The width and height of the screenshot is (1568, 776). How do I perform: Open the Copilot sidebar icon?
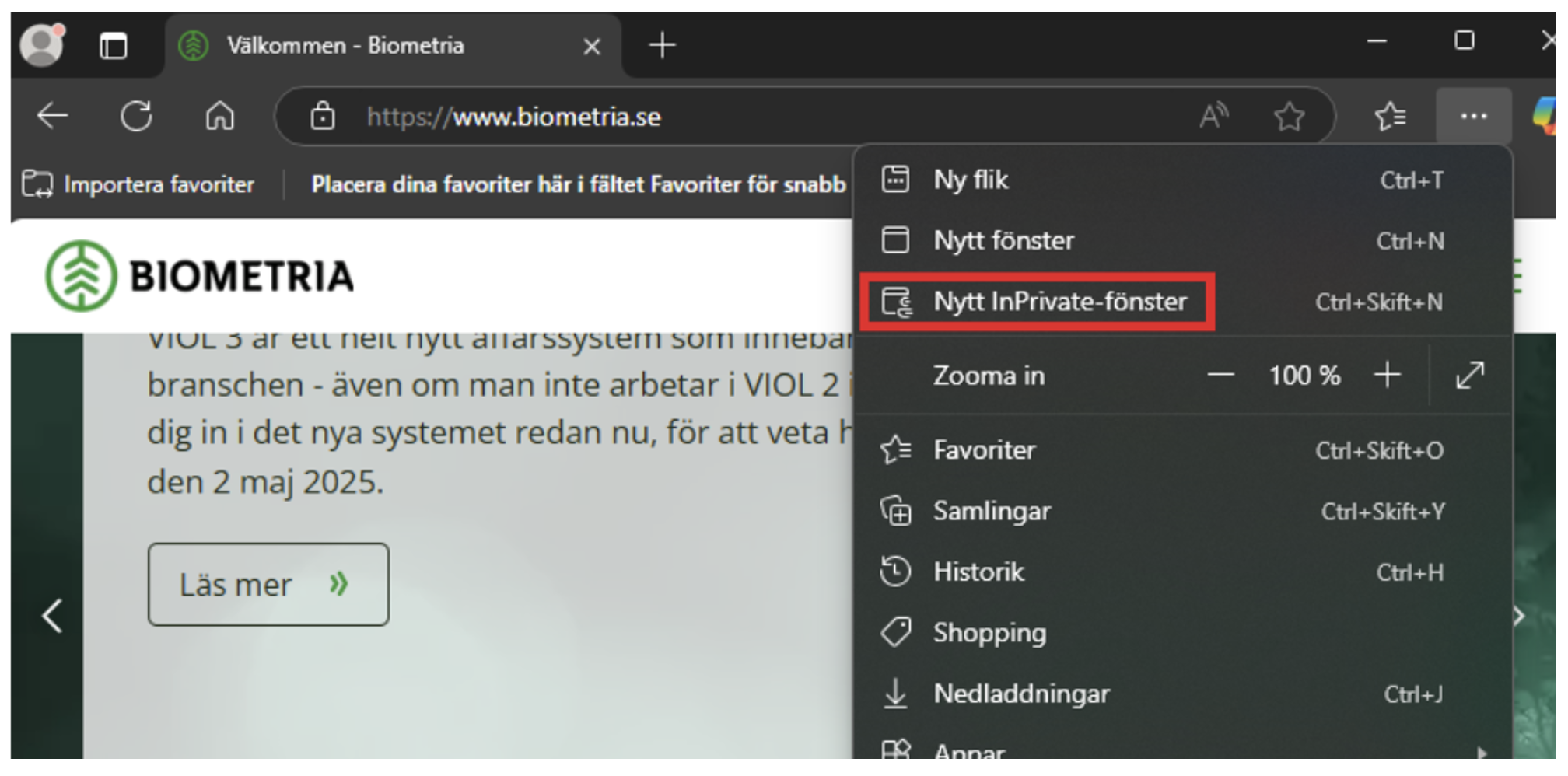[x=1546, y=116]
